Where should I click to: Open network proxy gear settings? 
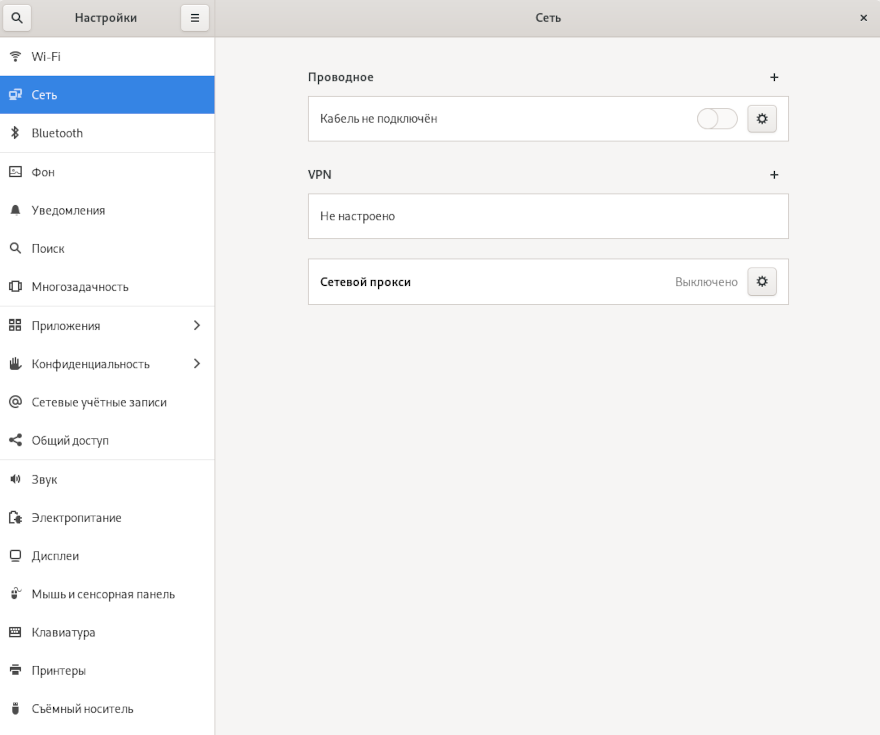tap(762, 282)
